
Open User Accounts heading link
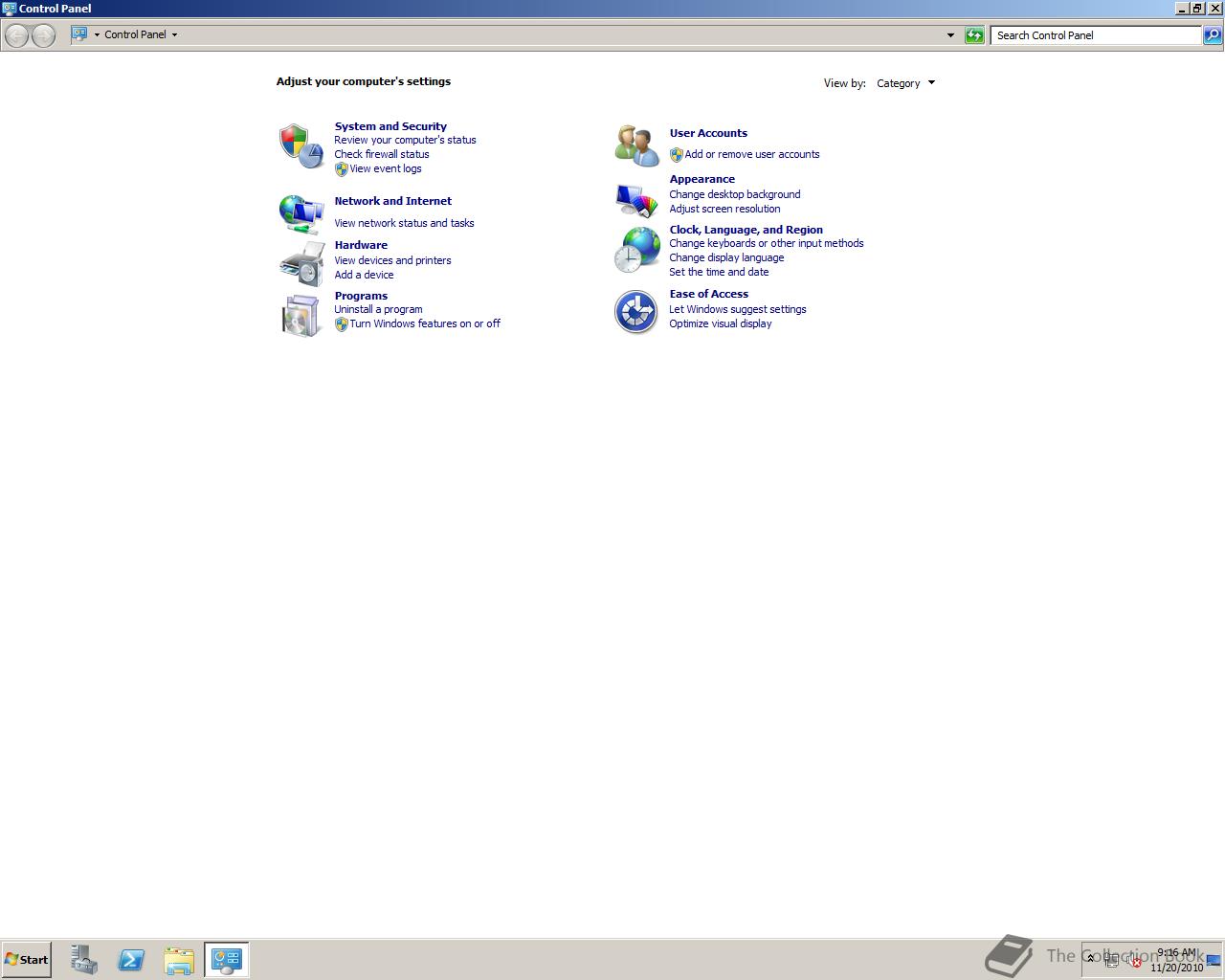tap(708, 133)
